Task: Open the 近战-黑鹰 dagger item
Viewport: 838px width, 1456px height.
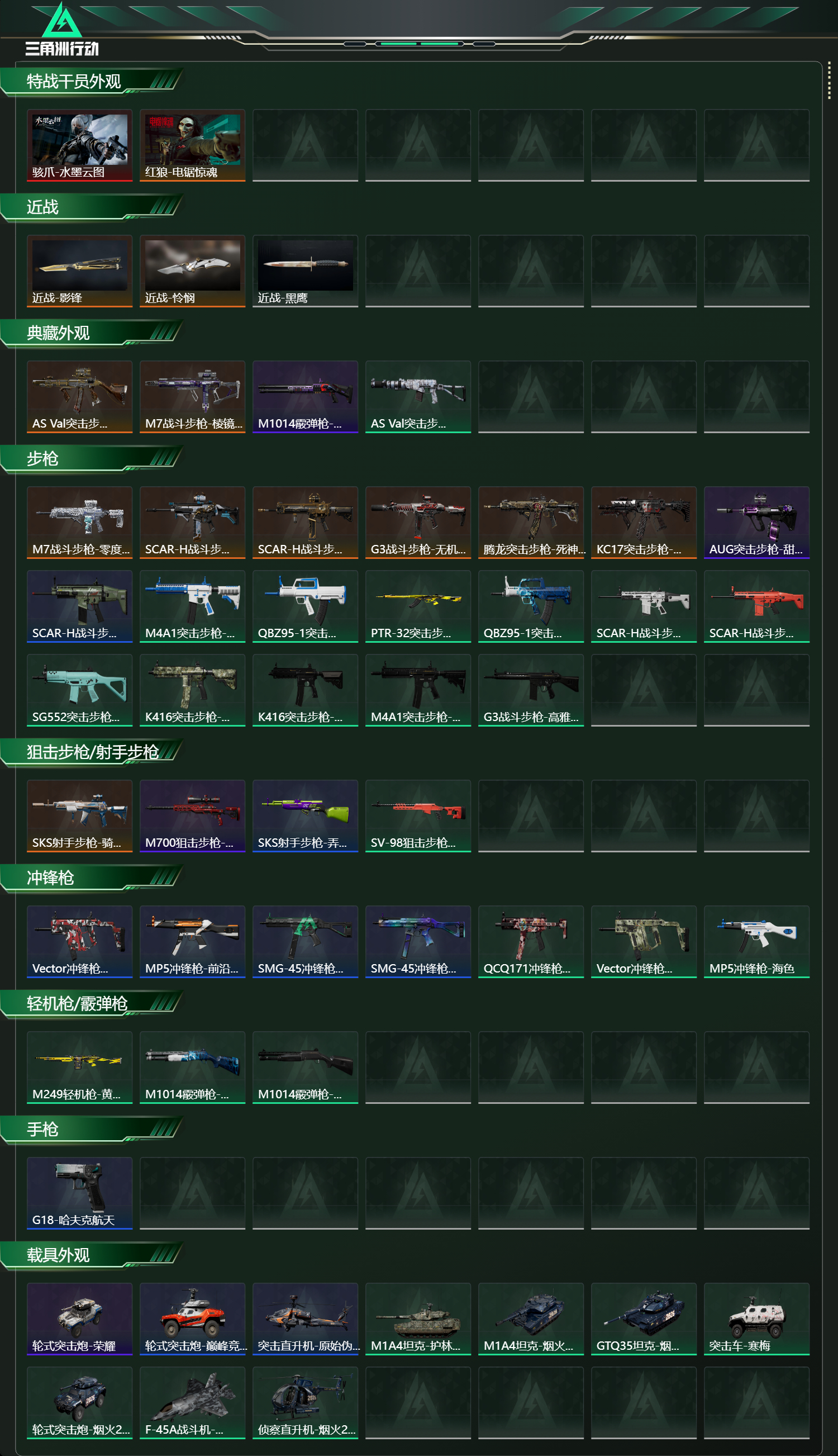Action: (305, 271)
